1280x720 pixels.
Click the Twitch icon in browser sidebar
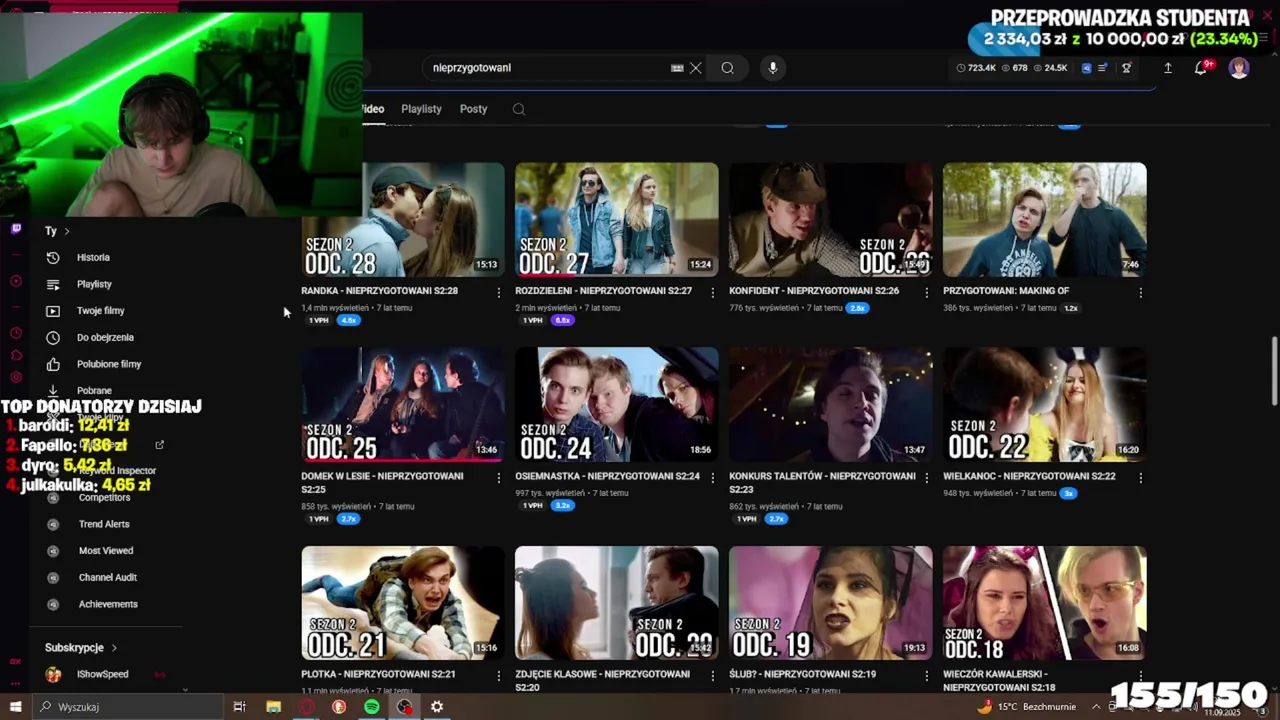(x=16, y=229)
